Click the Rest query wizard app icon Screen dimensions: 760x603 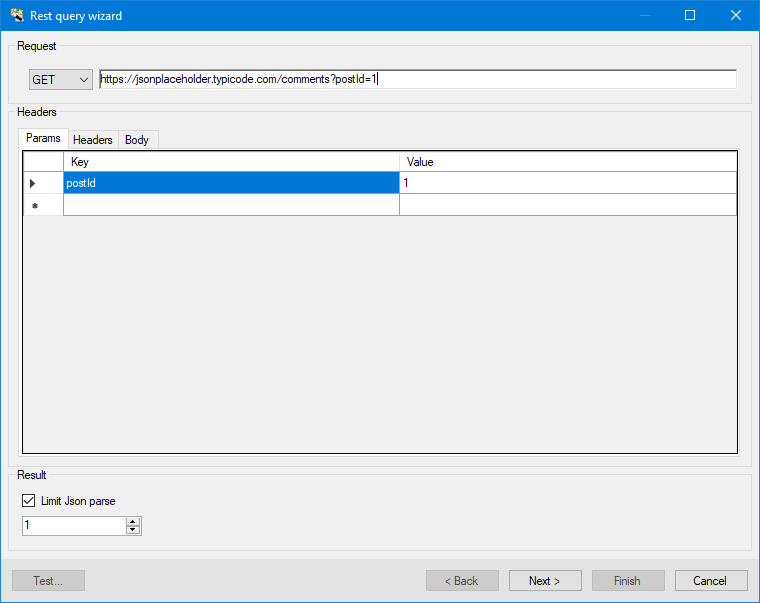tap(16, 16)
